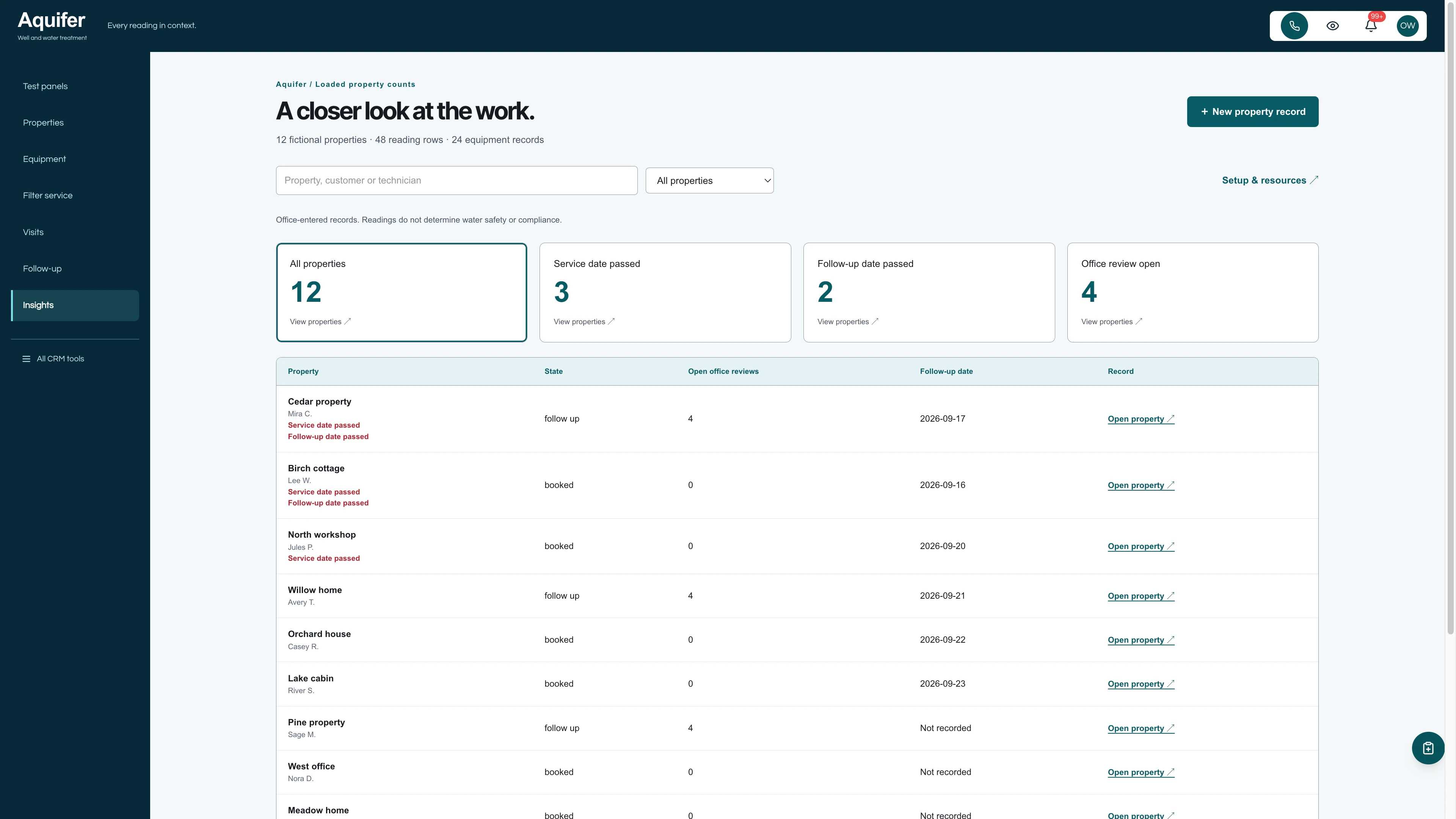1456x819 pixels.
Task: Click the hamburger icon beside All CRM tools
Action: click(26, 359)
